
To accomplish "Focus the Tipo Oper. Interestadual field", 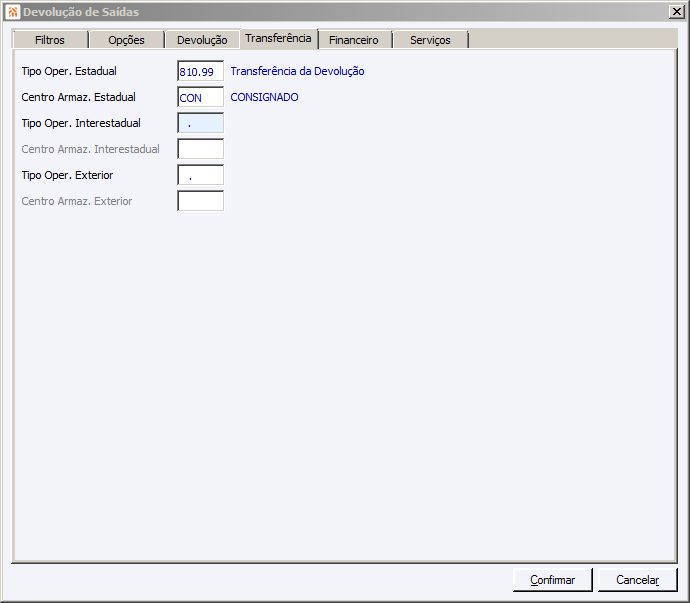I will [x=201, y=123].
